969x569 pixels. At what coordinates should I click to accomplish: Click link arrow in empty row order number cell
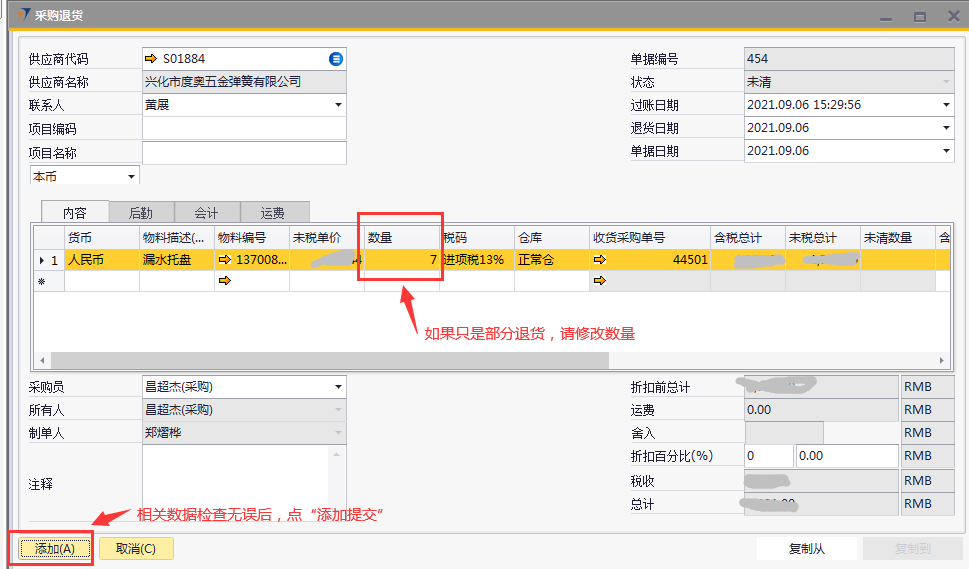click(599, 281)
